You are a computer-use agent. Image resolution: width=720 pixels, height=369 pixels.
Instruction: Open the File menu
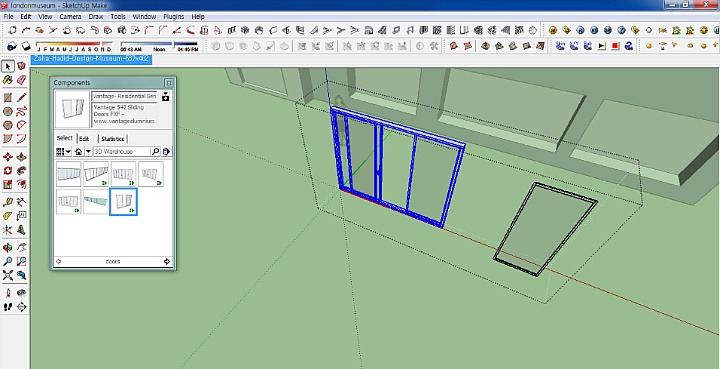[x=8, y=17]
